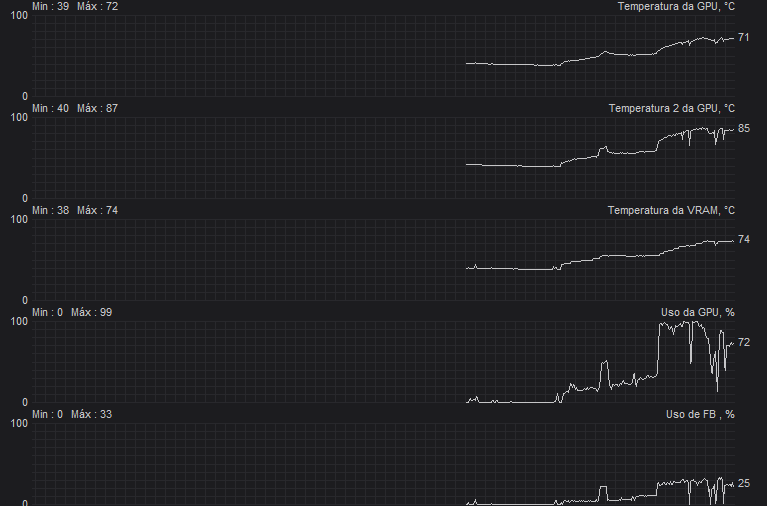Click inside the Uso de FB plot area
This screenshot has width=768, height=506.
(x=384, y=464)
